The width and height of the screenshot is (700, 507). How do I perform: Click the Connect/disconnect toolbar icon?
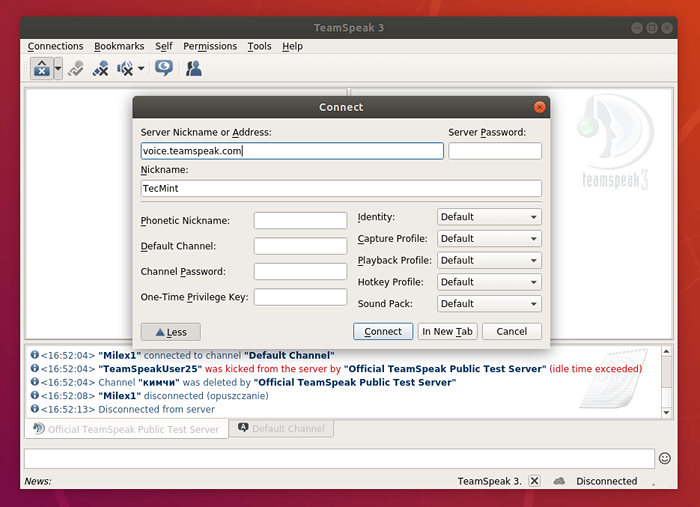[x=41, y=69]
